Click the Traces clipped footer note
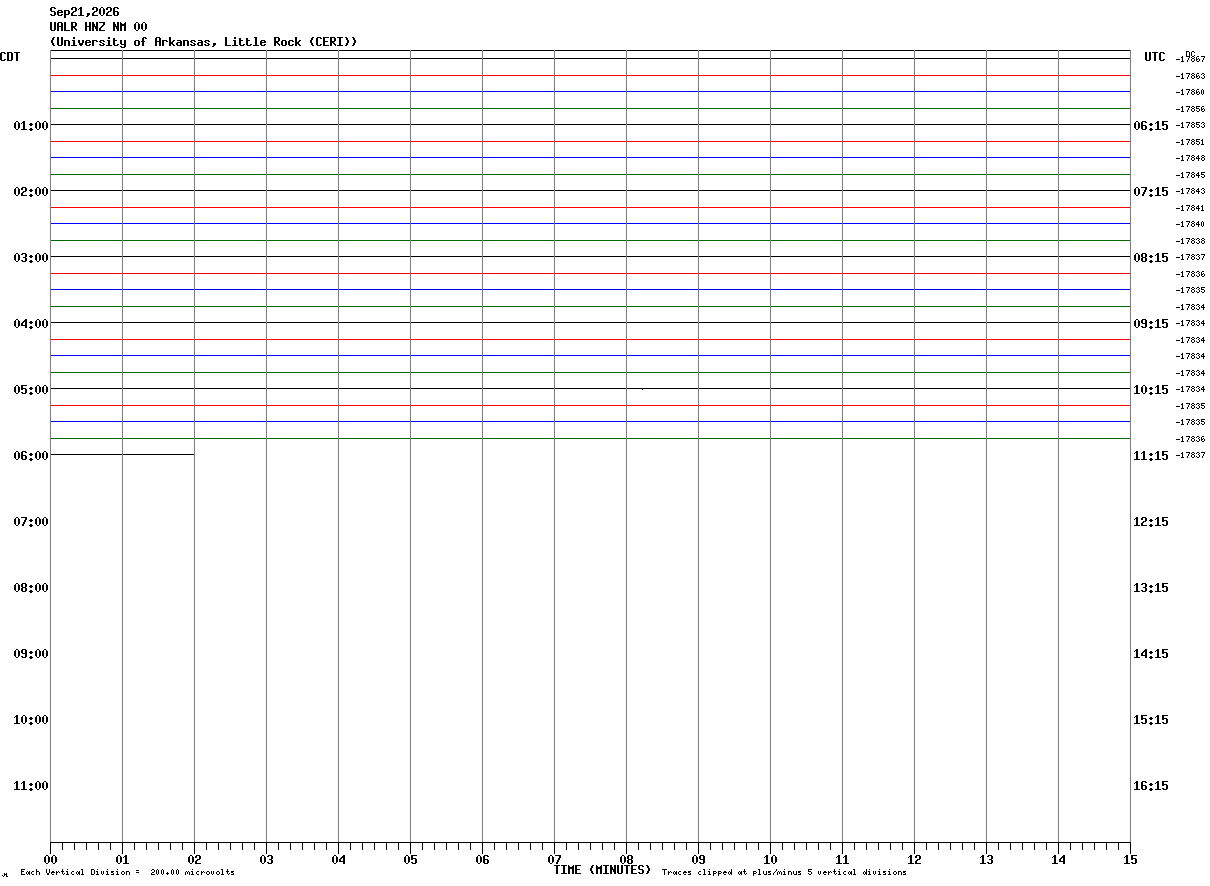 tap(784, 872)
